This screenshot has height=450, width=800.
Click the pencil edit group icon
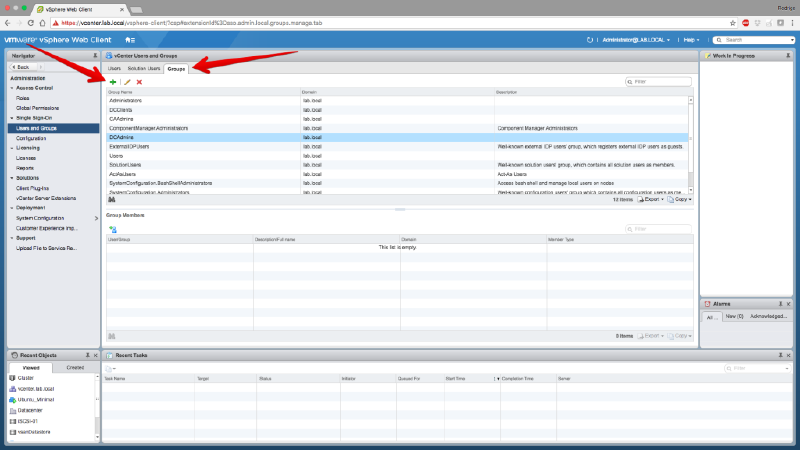[127, 82]
